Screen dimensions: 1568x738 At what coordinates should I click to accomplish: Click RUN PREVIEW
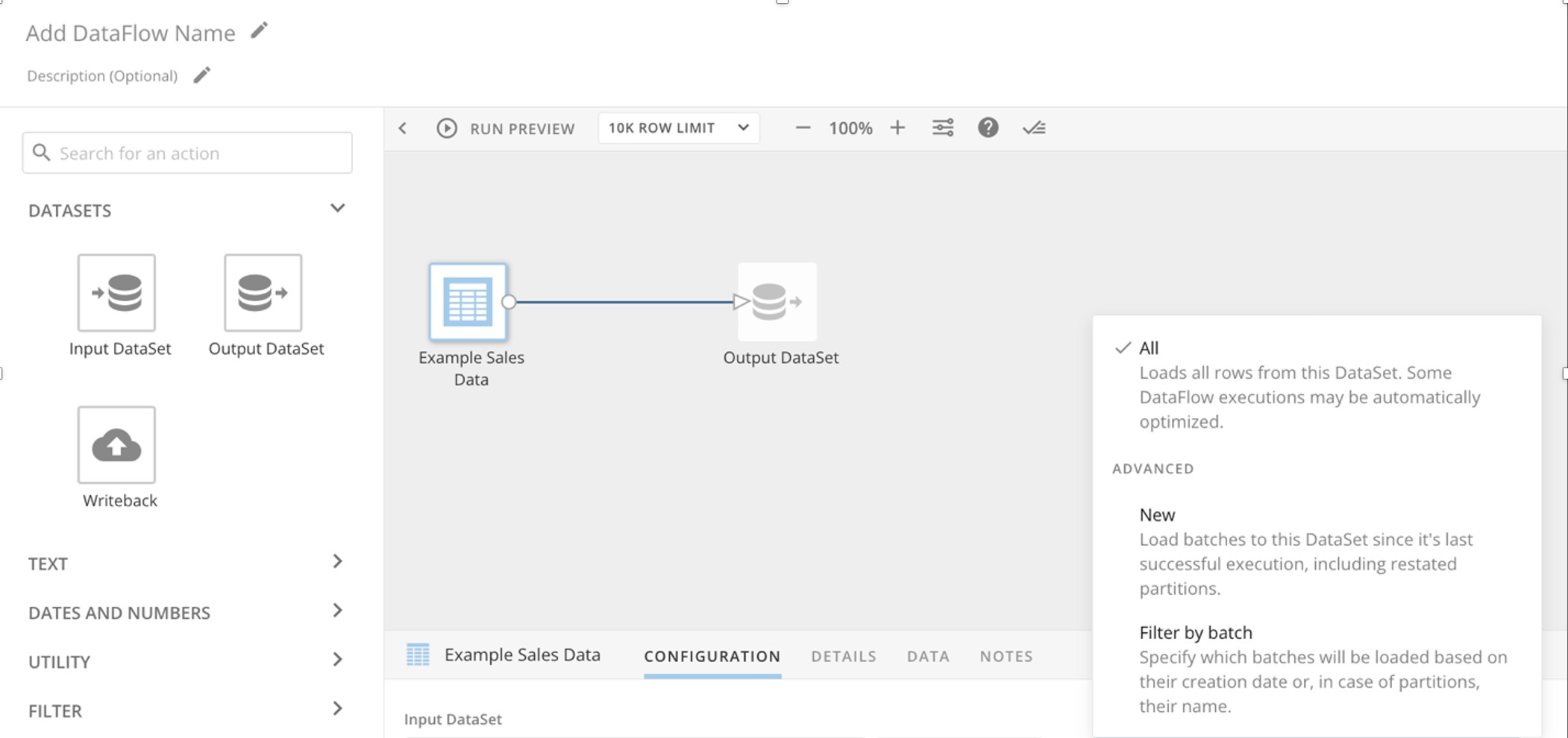click(x=506, y=127)
